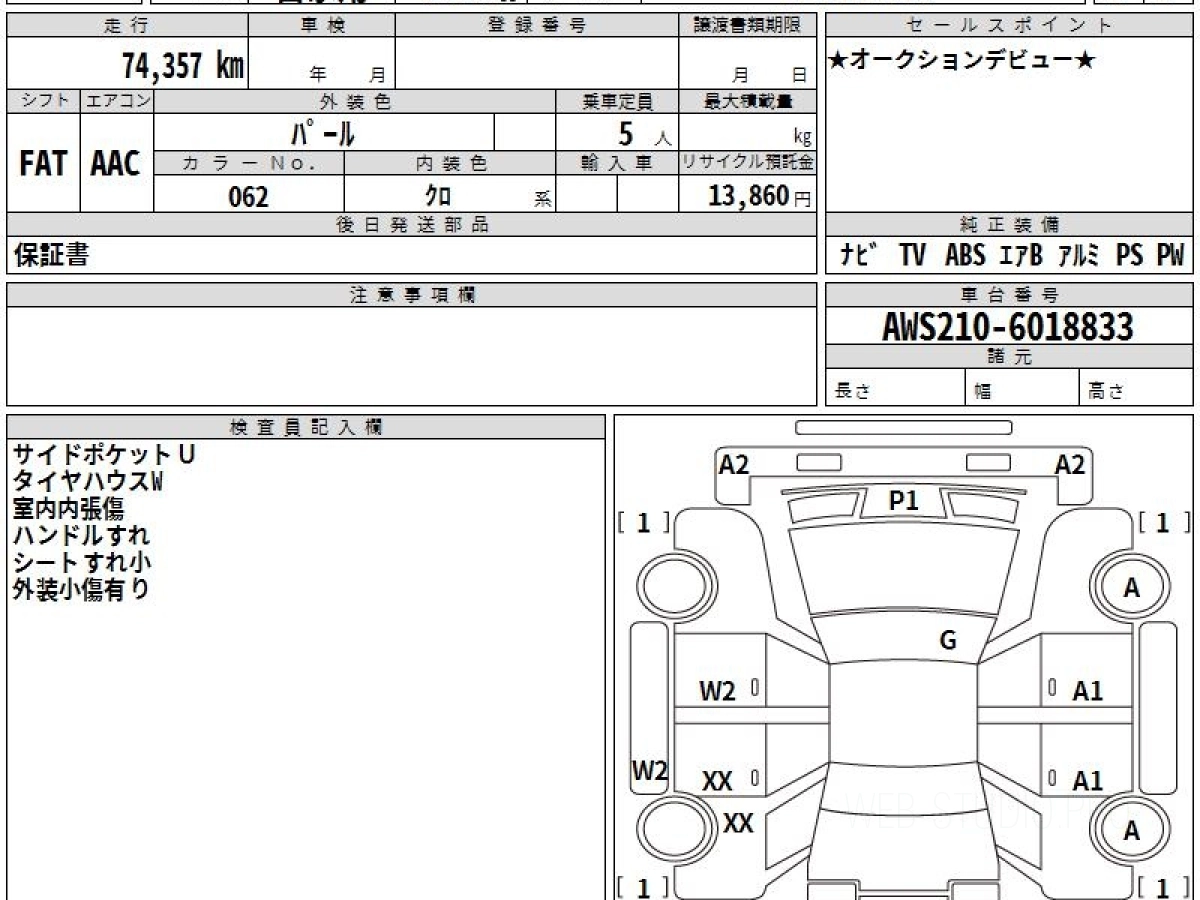Select the 登録番号 header
This screenshot has width=1200, height=900.
(x=537, y=26)
